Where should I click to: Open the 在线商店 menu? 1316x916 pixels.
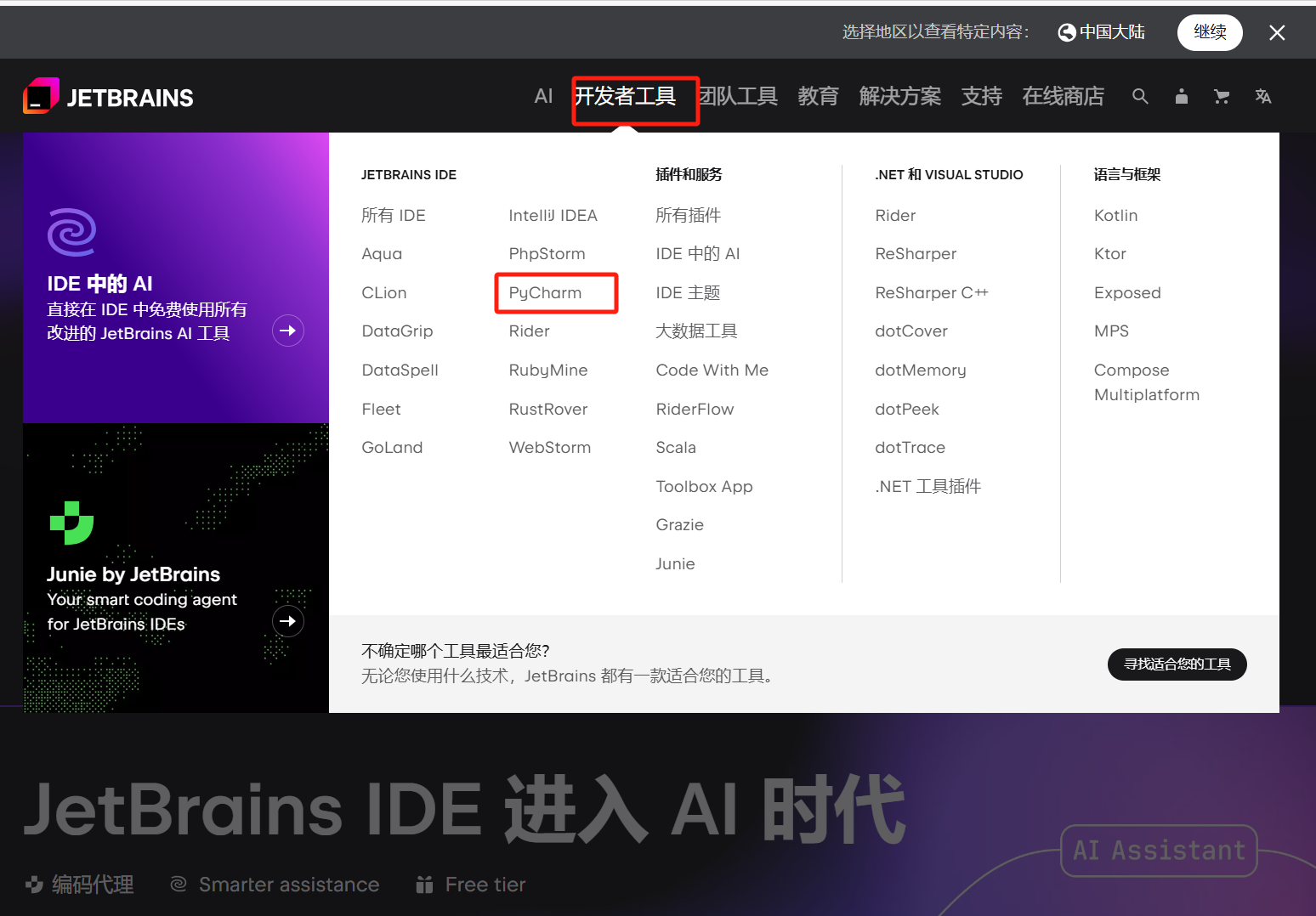pyautogui.click(x=1063, y=96)
